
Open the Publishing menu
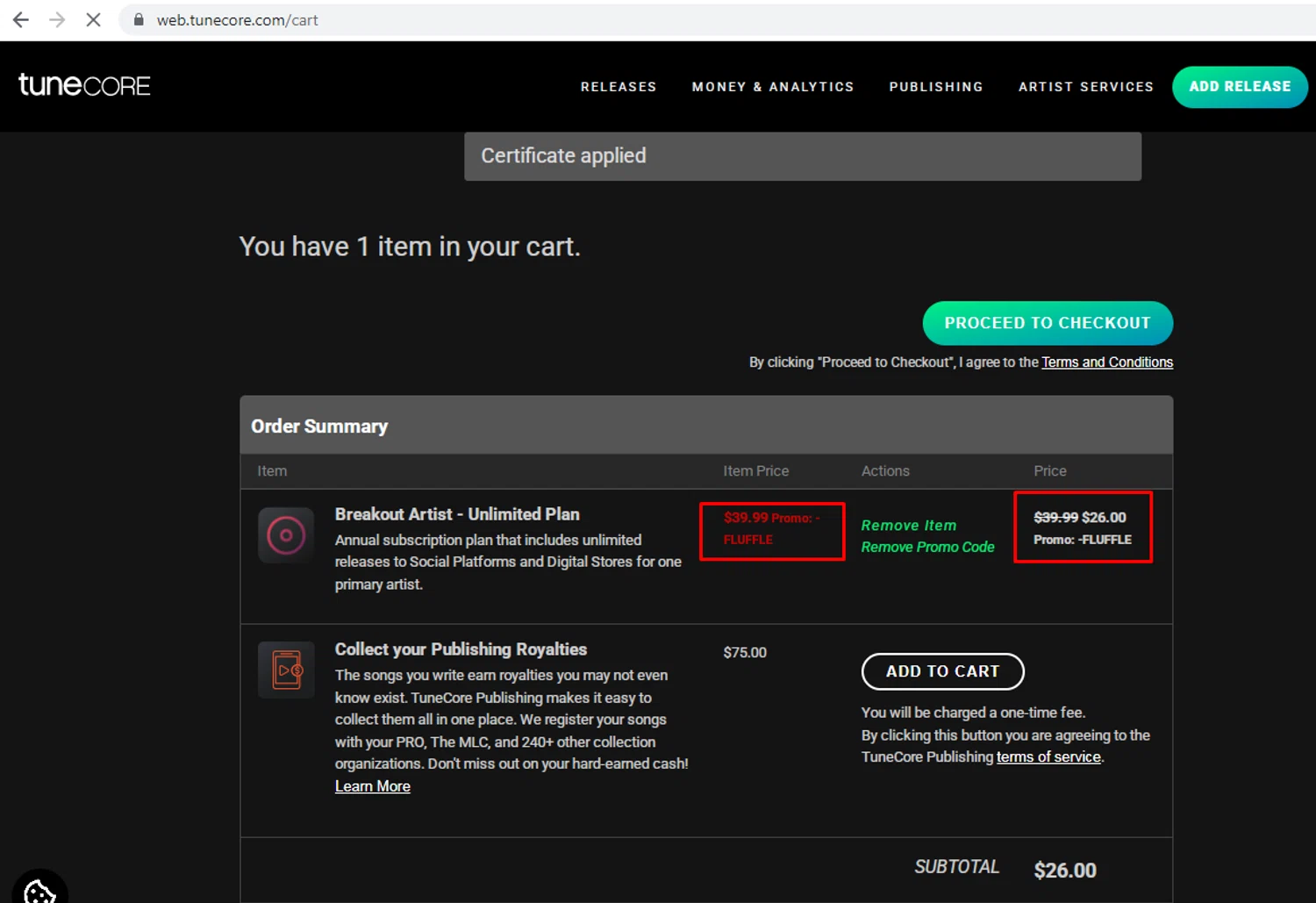[936, 87]
